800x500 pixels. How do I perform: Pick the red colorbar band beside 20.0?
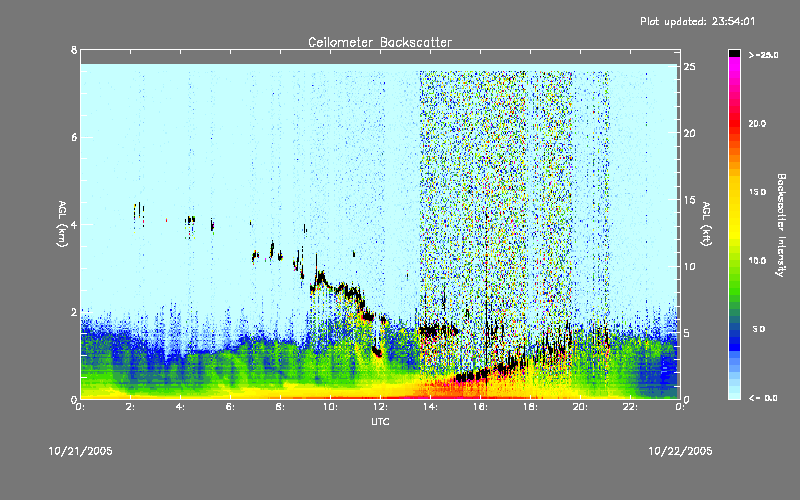tap(734, 123)
